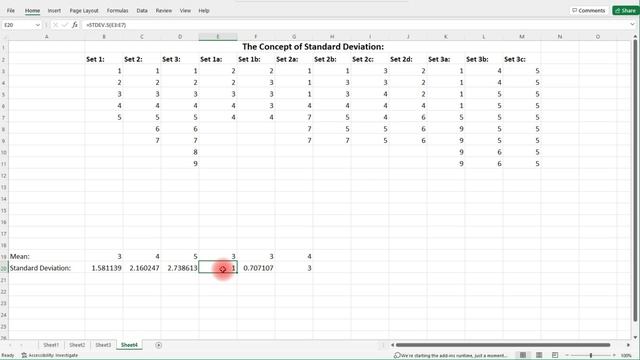
Task: Add a new sheet with plus icon
Action: 158,345
